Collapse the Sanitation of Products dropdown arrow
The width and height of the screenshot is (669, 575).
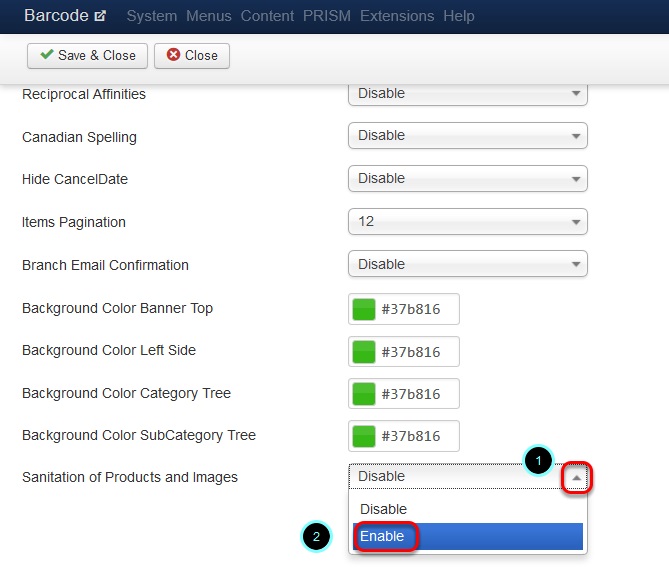click(x=576, y=477)
